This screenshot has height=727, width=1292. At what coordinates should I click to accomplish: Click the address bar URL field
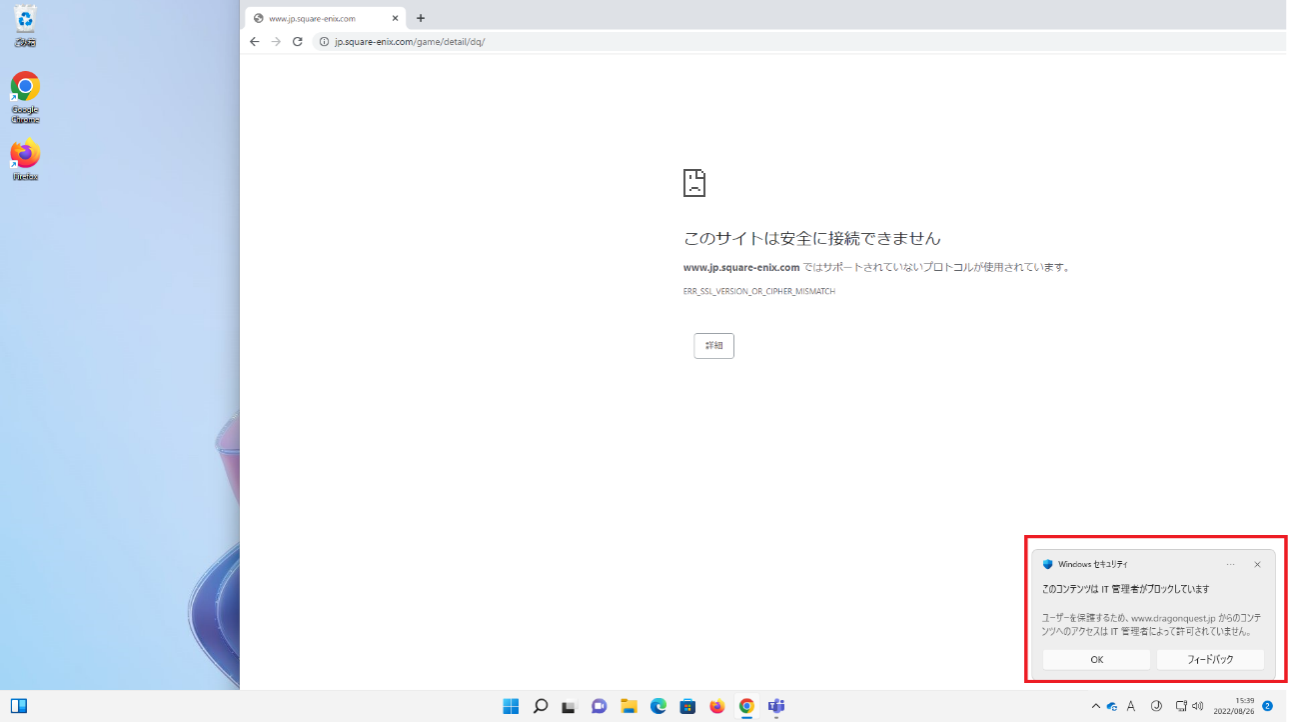pyautogui.click(x=800, y=42)
